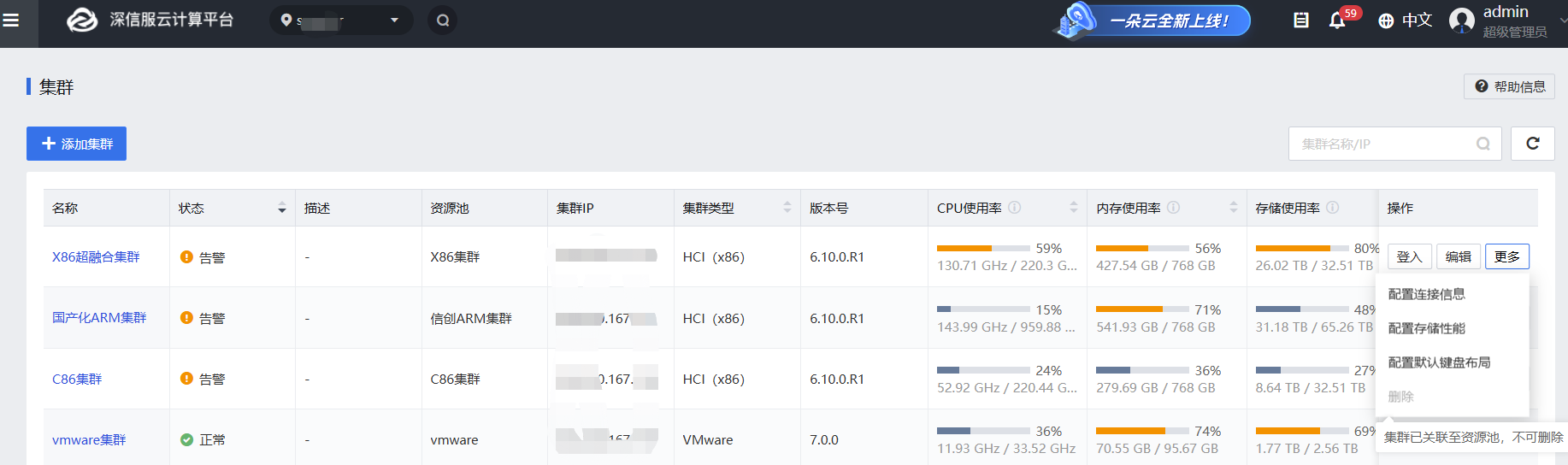Choose 配置默认键盘布局 from menu
1568x465 pixels.
[1439, 362]
